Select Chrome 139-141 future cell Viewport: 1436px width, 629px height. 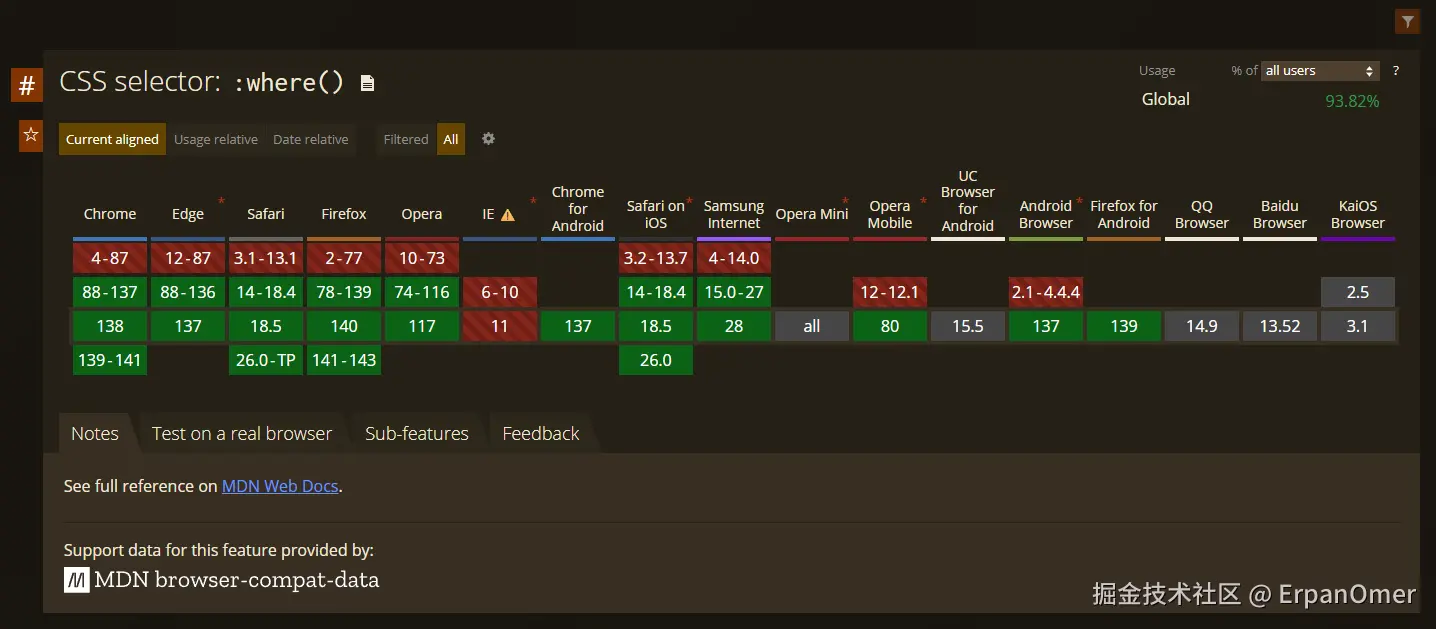coord(110,360)
